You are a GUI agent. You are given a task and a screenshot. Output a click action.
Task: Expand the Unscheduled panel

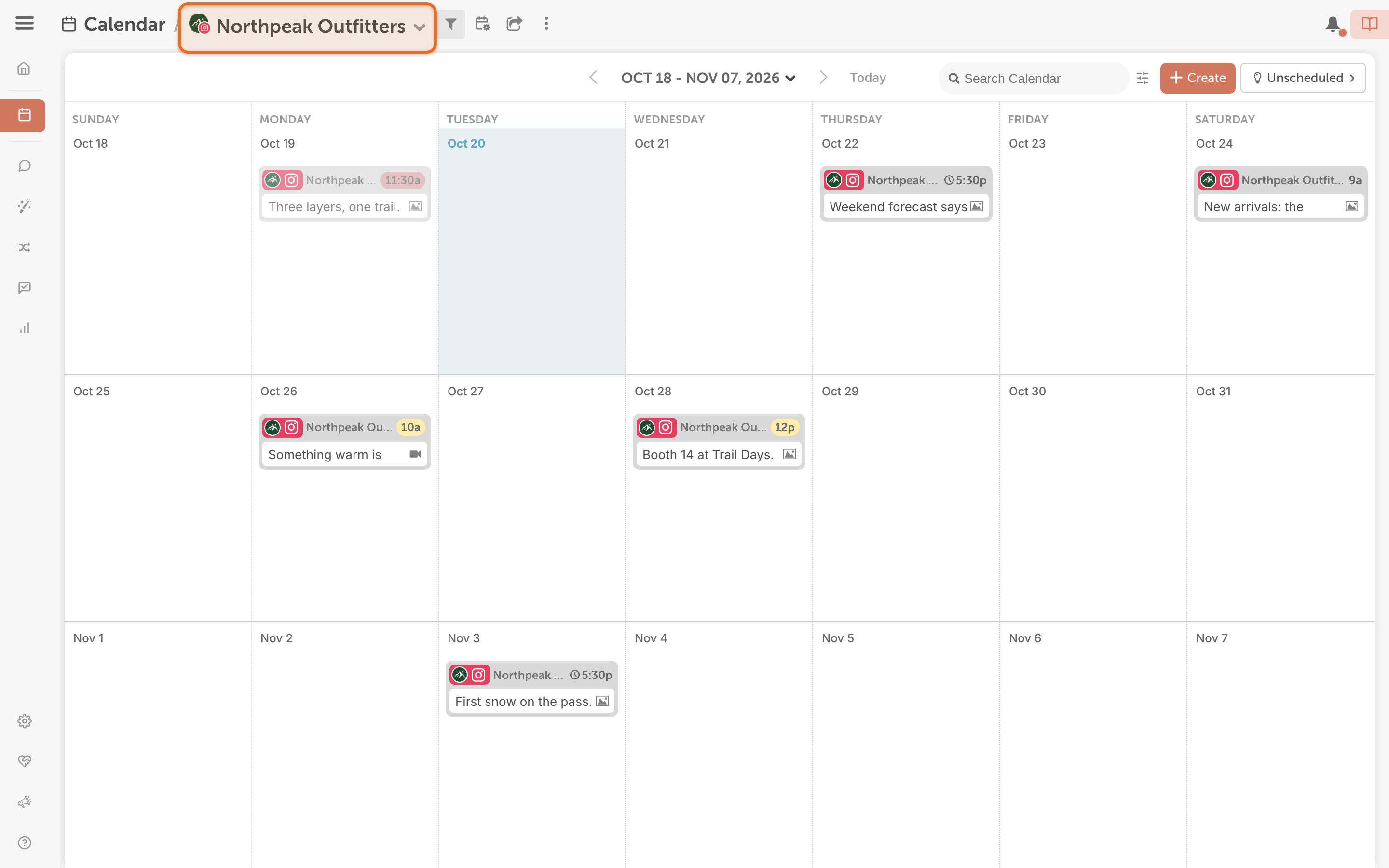pyautogui.click(x=1302, y=78)
